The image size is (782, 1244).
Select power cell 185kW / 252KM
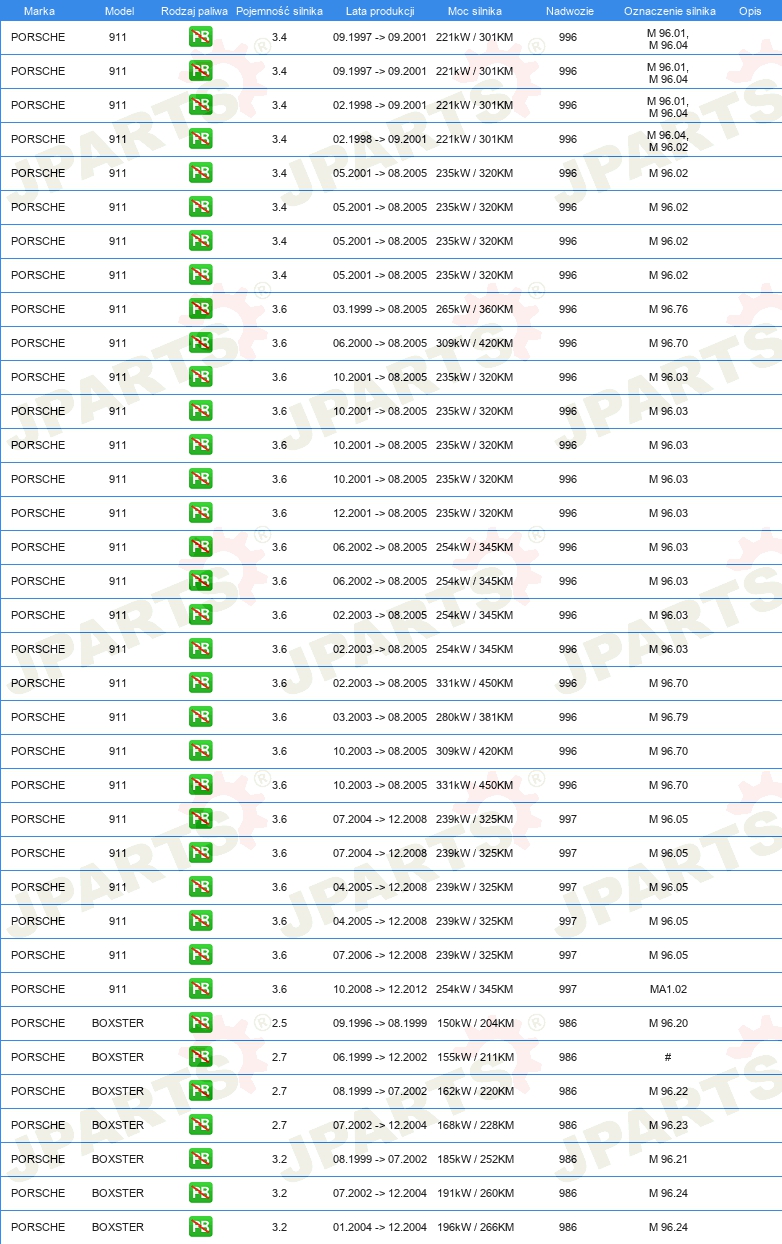click(474, 1159)
